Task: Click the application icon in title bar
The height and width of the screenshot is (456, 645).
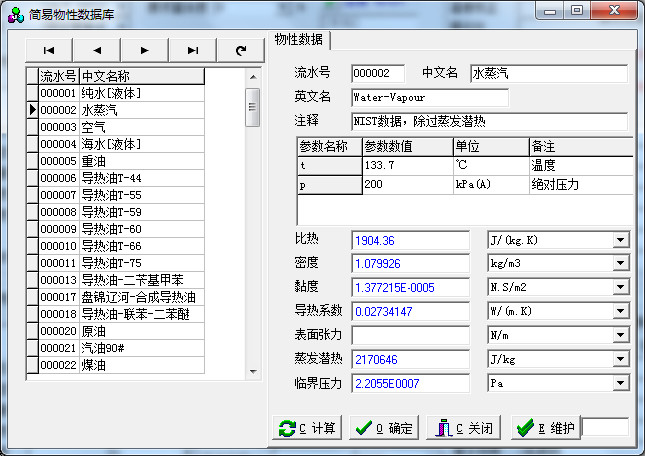Action: [x=16, y=15]
